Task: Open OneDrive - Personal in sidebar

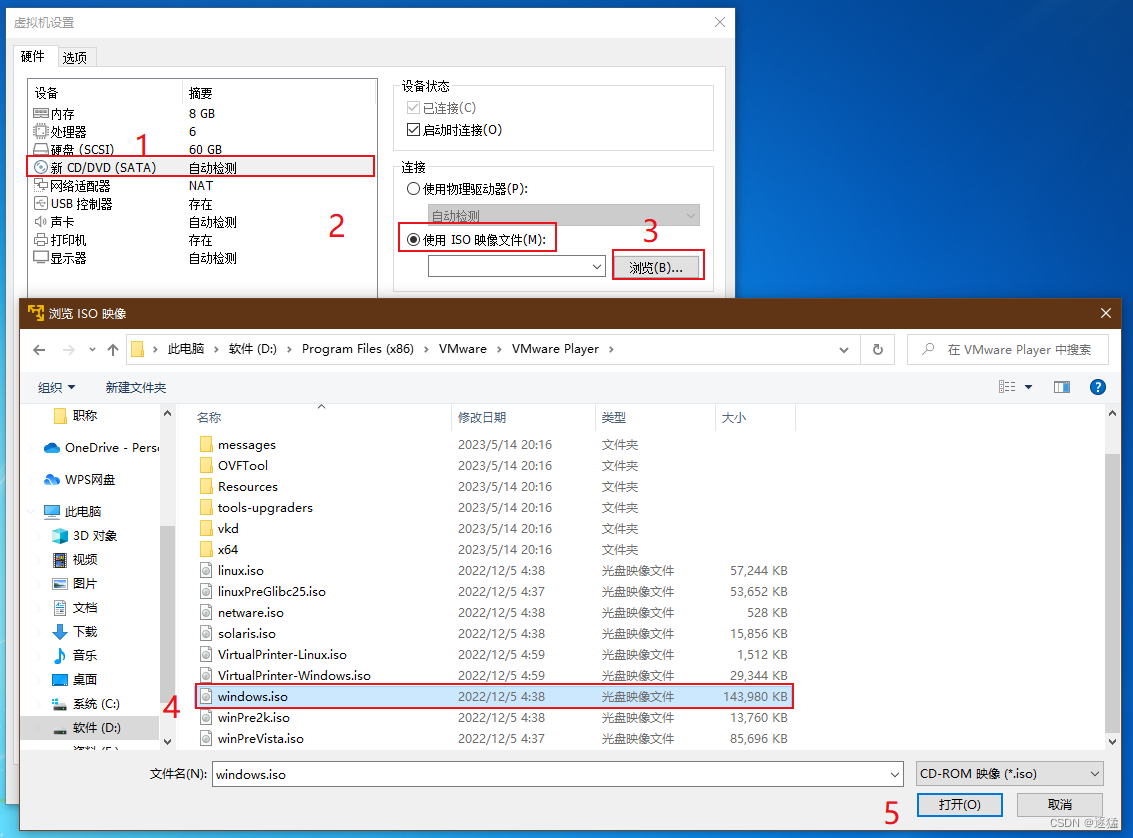Action: (x=101, y=448)
